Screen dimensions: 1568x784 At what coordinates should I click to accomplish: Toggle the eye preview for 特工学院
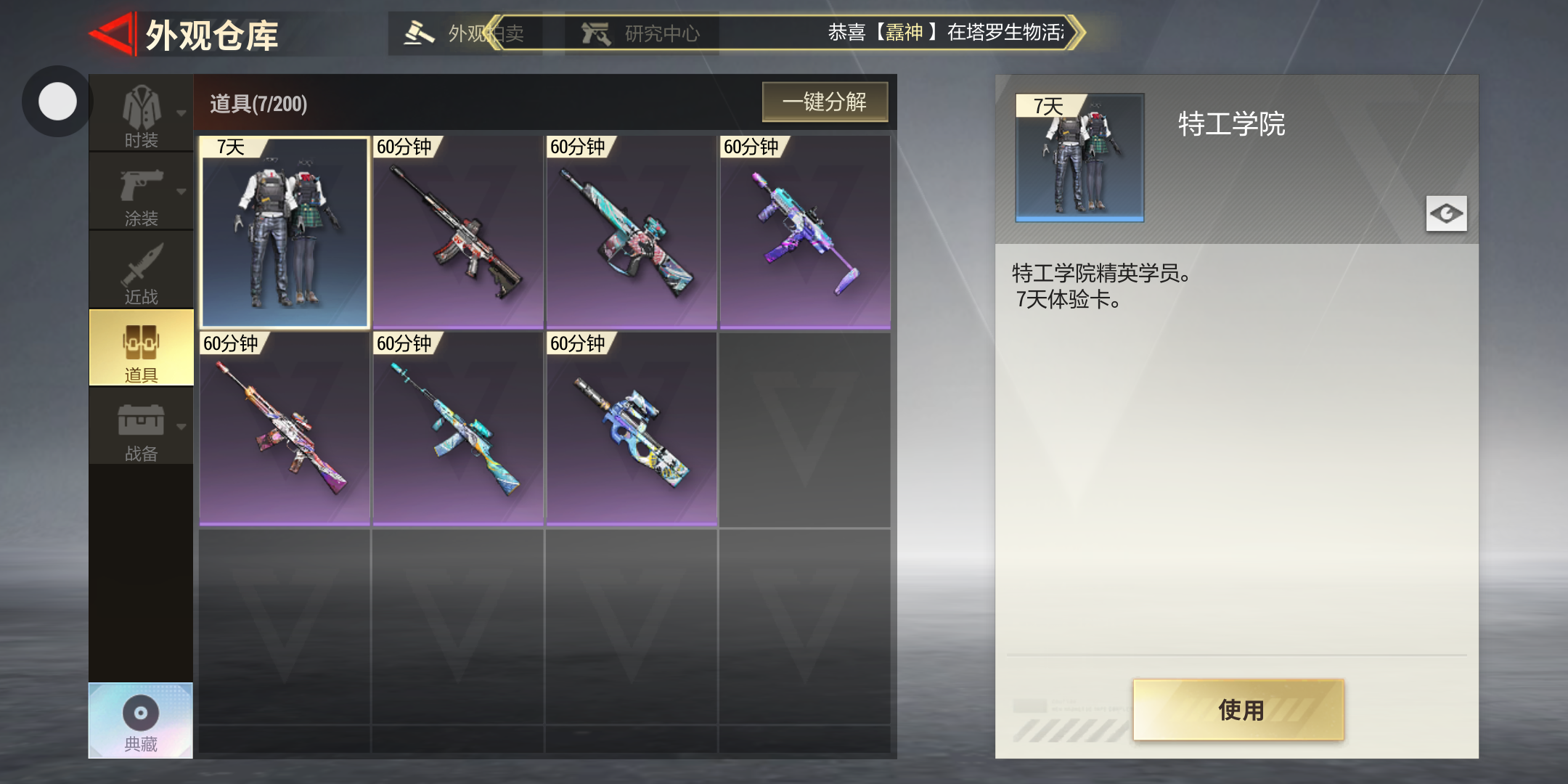pos(1446,213)
